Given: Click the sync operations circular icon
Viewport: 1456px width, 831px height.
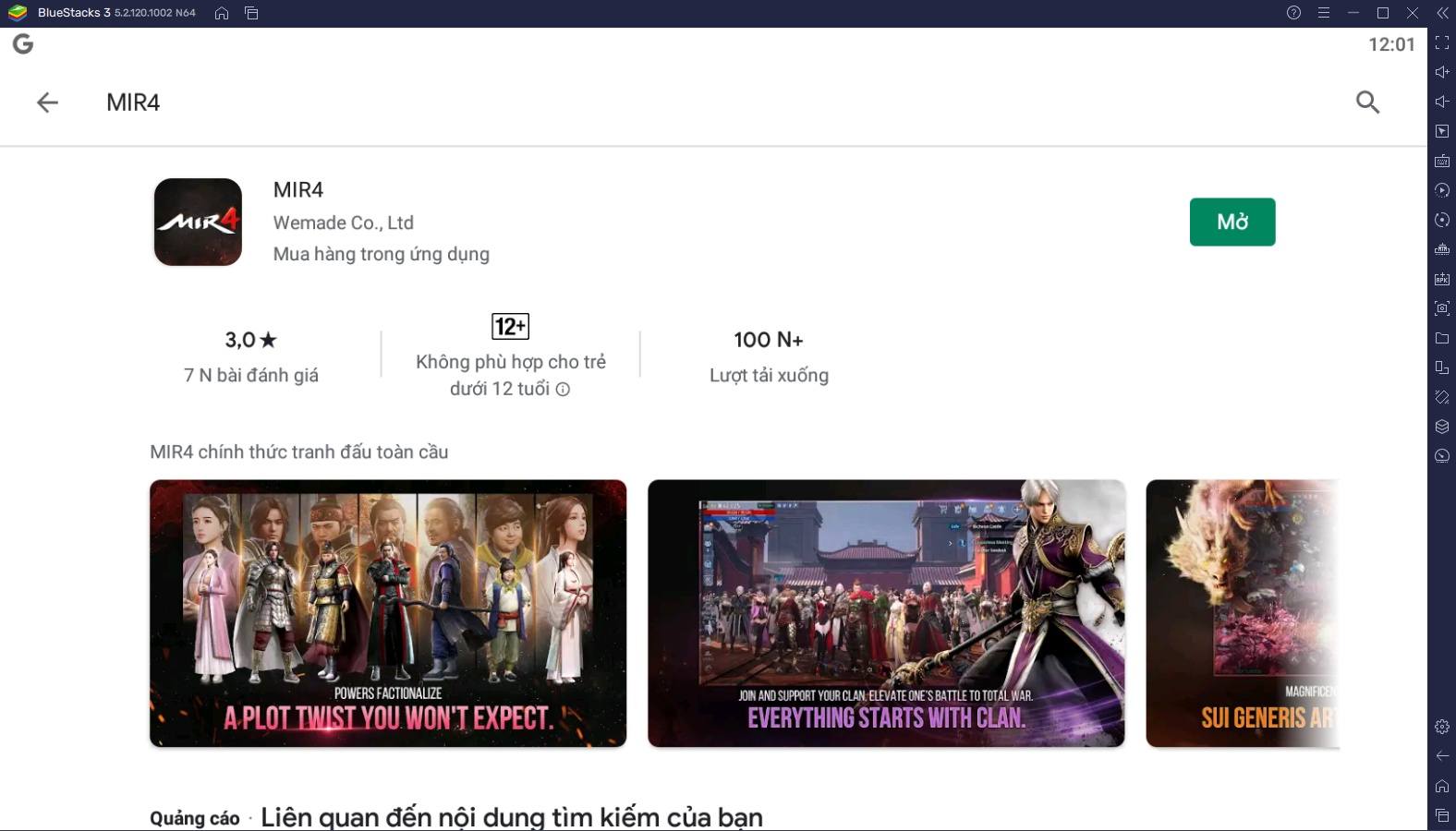Looking at the screenshot, I should tap(1442, 220).
